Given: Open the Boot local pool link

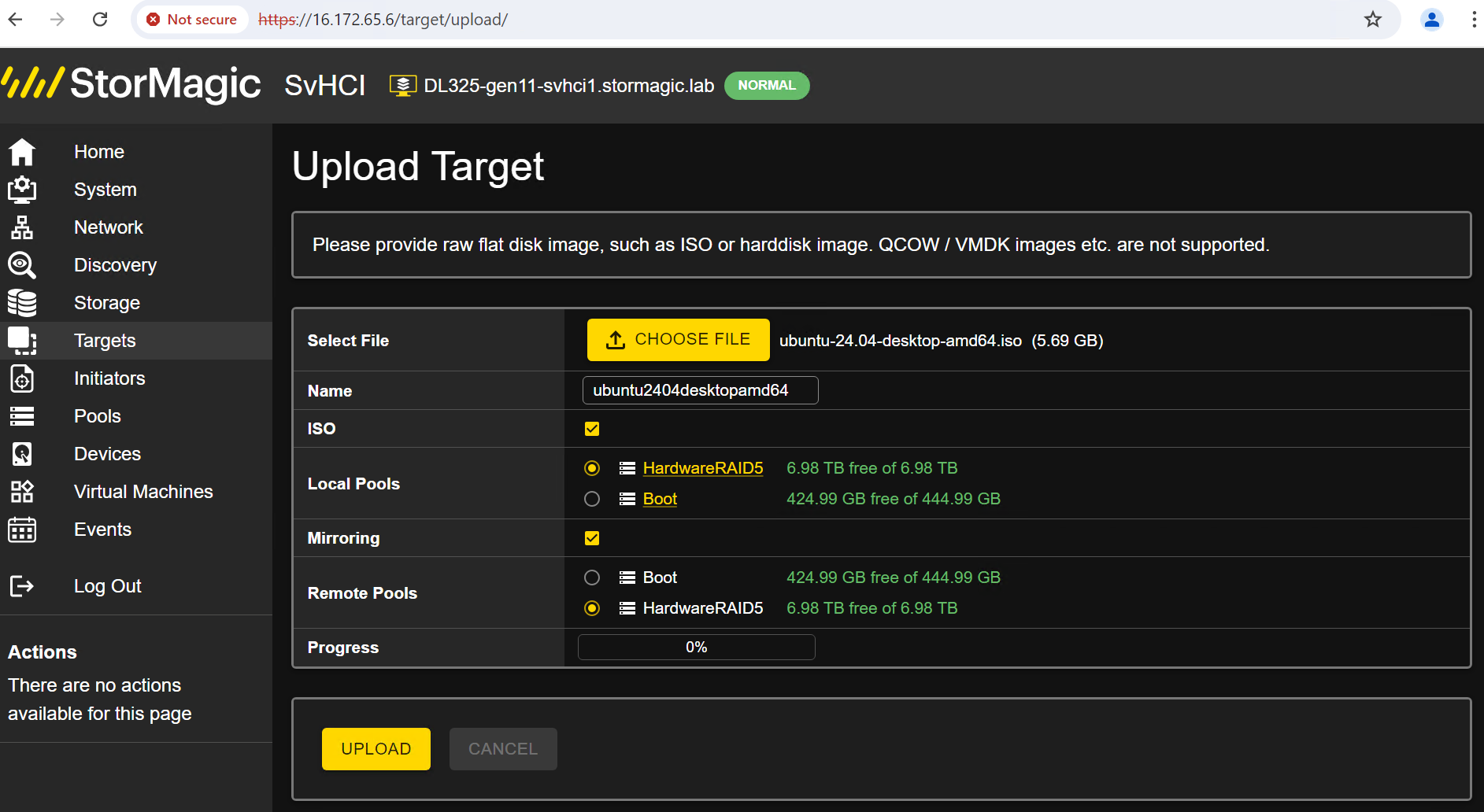Looking at the screenshot, I should (660, 499).
